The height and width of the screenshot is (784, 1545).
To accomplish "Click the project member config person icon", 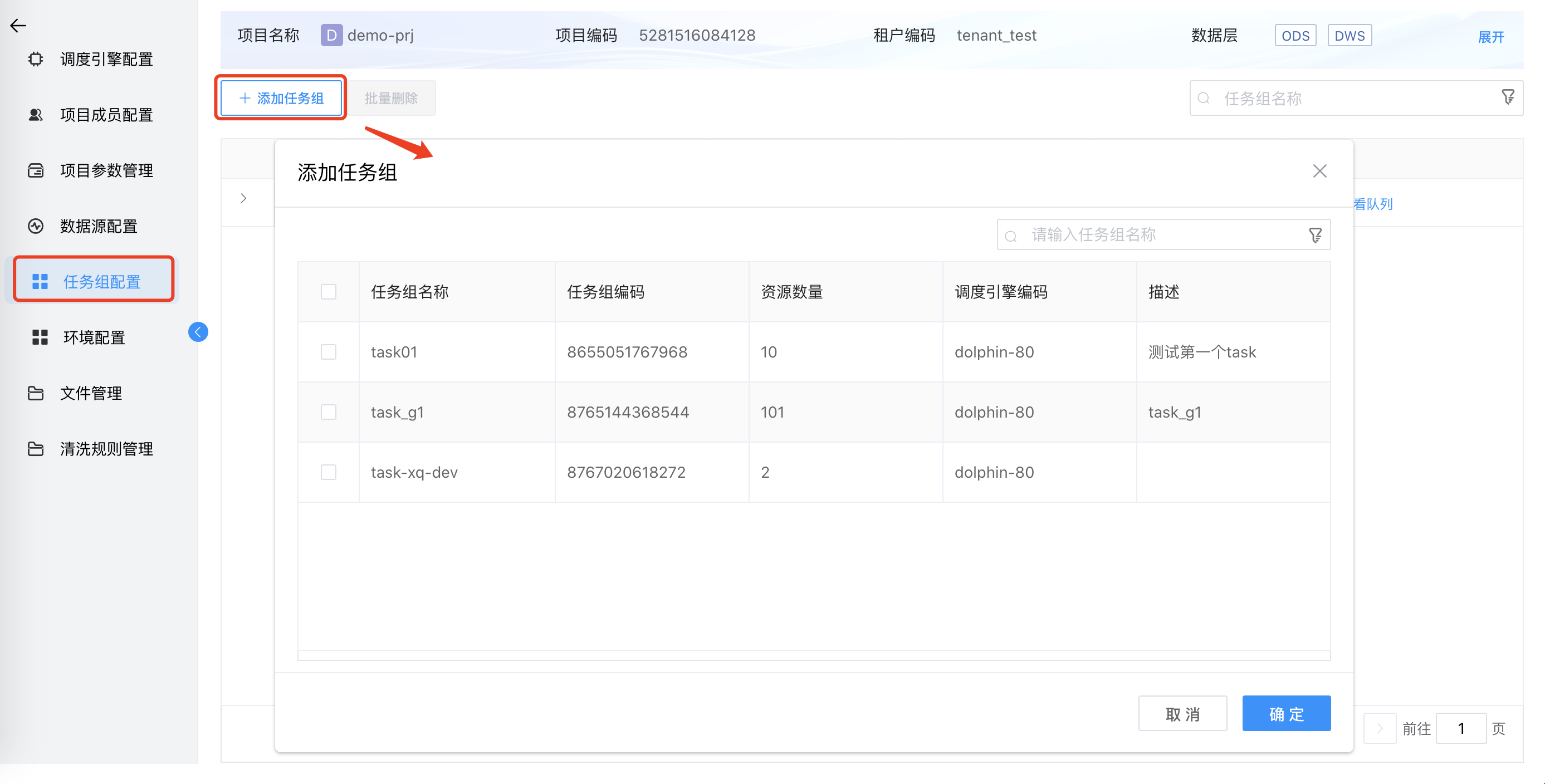I will [x=36, y=115].
